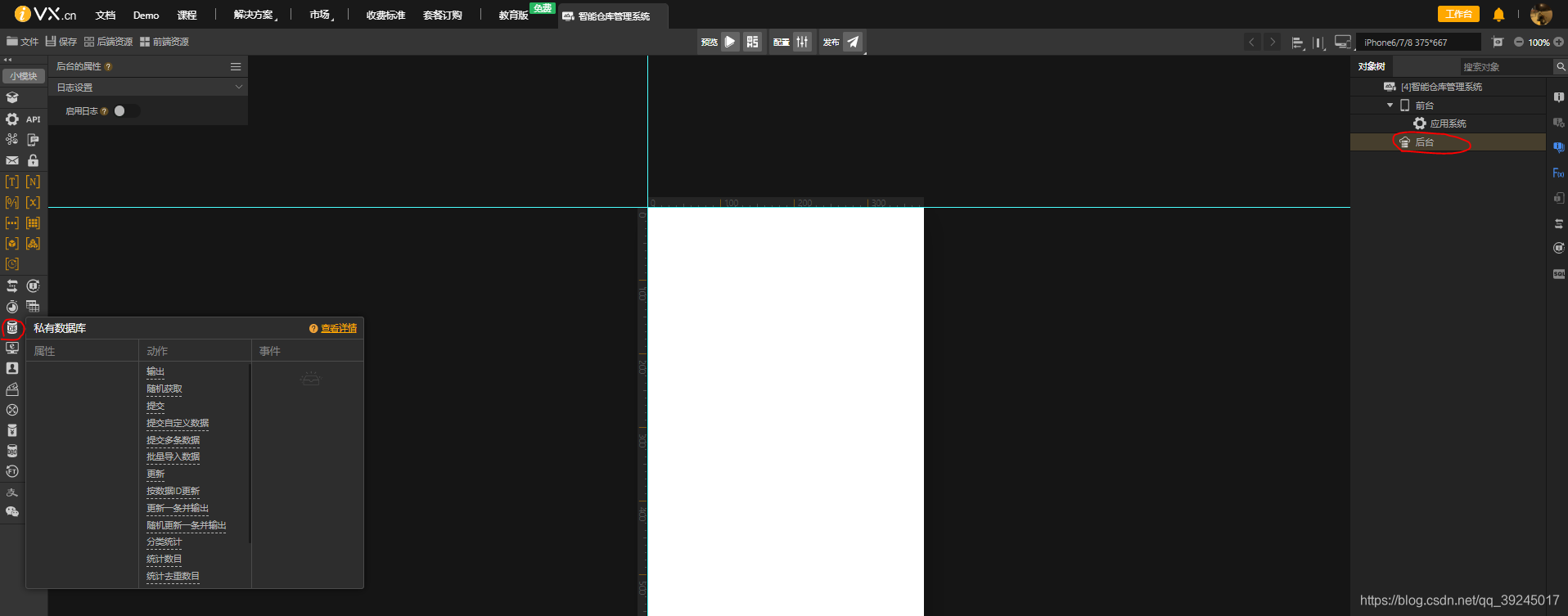
Task: Select the Alipay component icon
Action: point(12,492)
